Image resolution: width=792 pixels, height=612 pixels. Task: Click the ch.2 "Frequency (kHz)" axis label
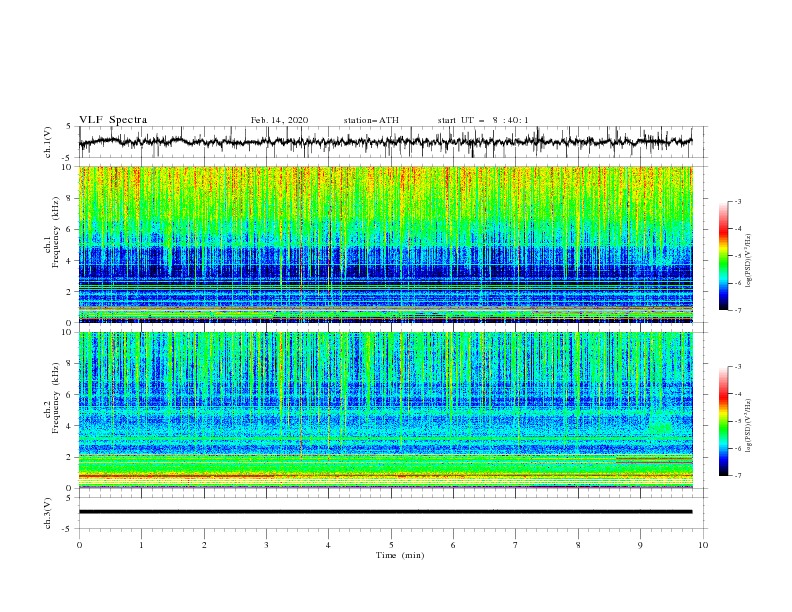(x=56, y=398)
